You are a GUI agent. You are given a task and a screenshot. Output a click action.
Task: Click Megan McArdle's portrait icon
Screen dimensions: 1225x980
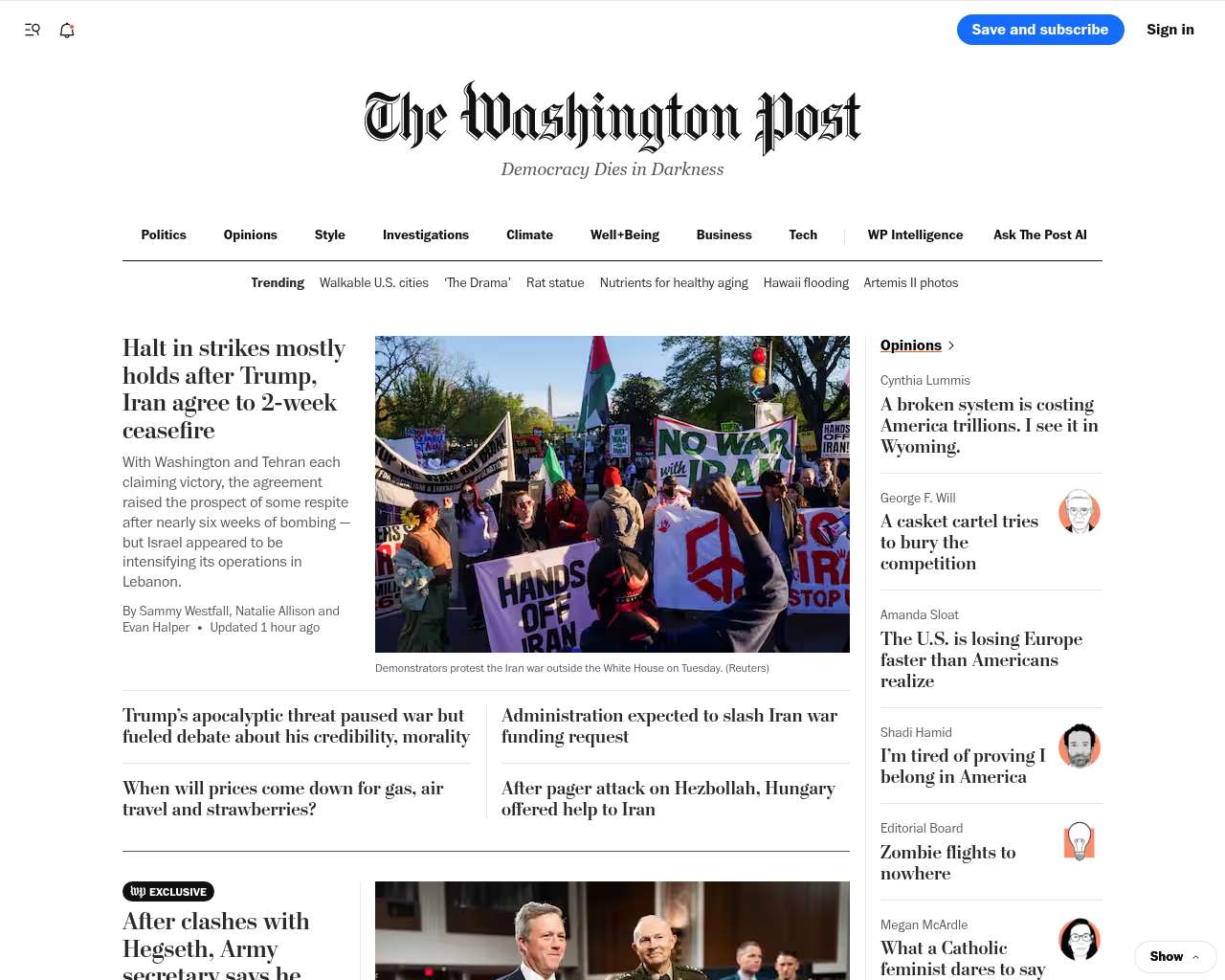coord(1080,939)
